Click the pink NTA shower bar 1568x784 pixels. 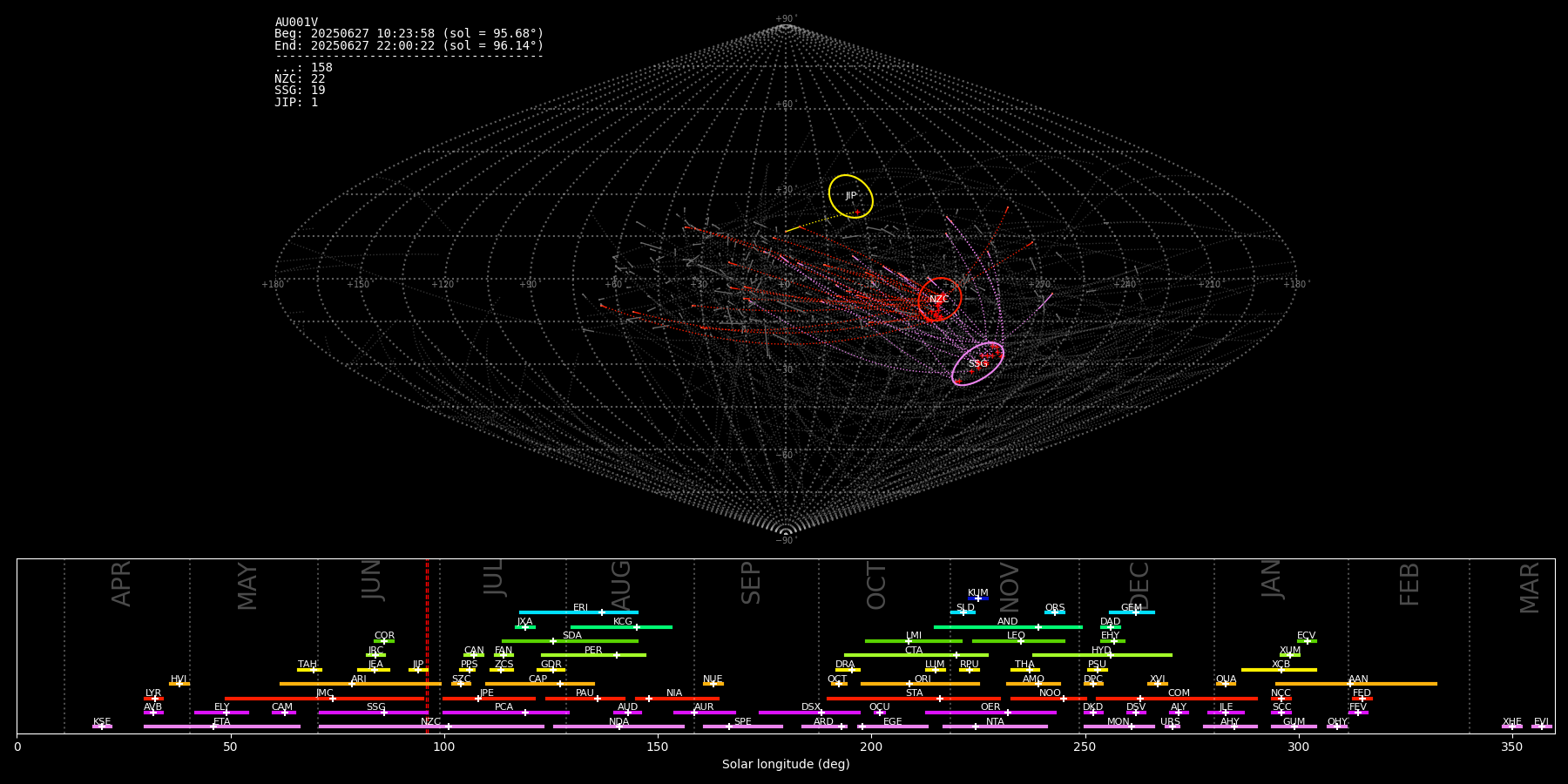coord(995,727)
